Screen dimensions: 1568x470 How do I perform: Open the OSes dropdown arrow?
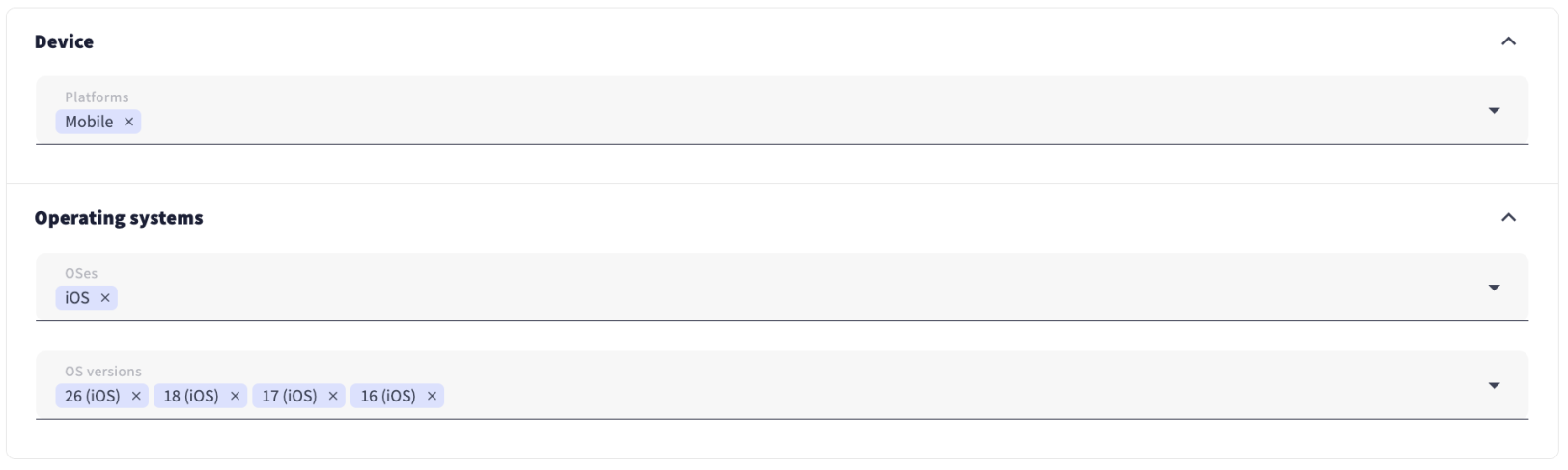(1494, 288)
